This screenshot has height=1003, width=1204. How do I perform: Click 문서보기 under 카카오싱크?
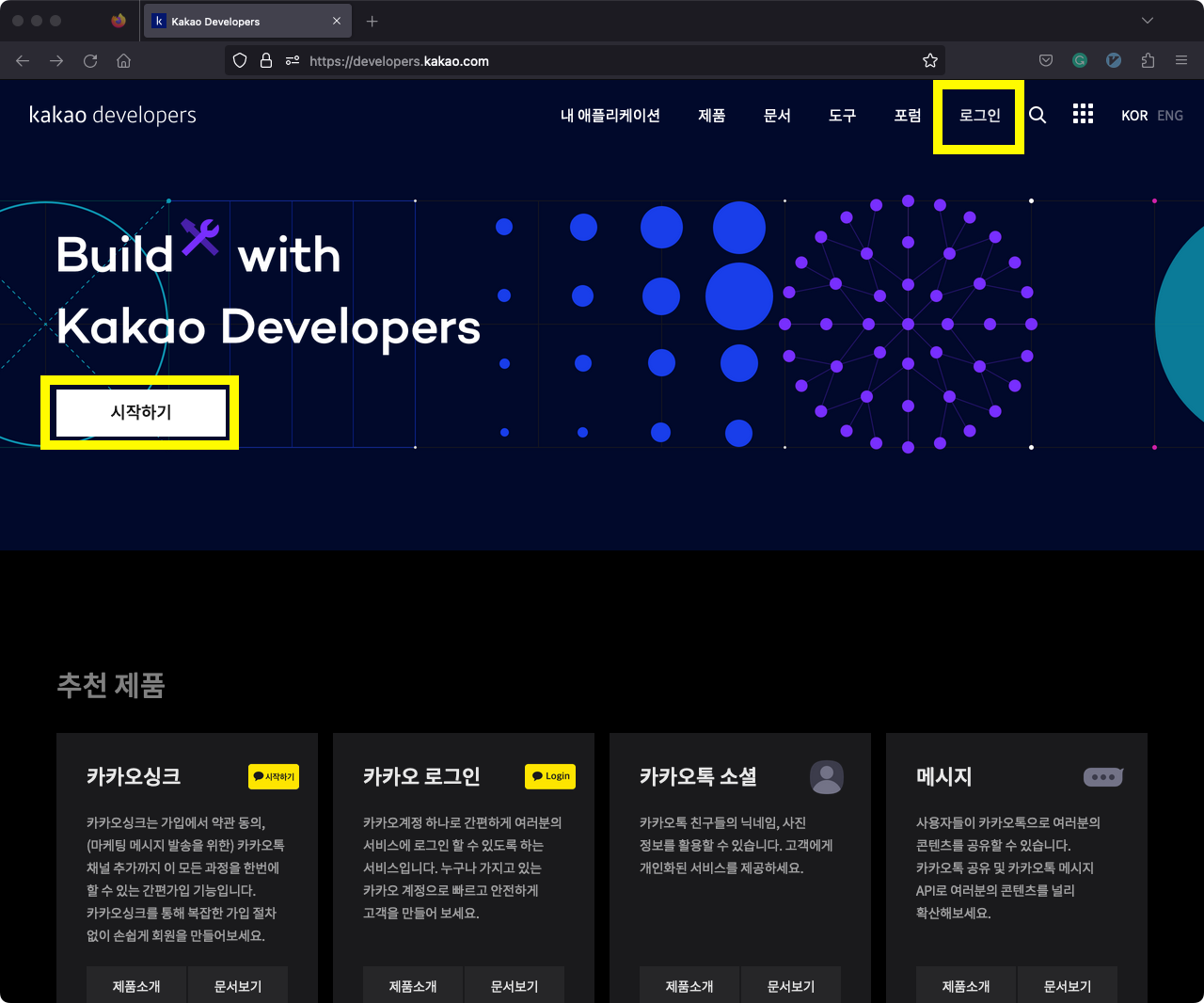[238, 985]
